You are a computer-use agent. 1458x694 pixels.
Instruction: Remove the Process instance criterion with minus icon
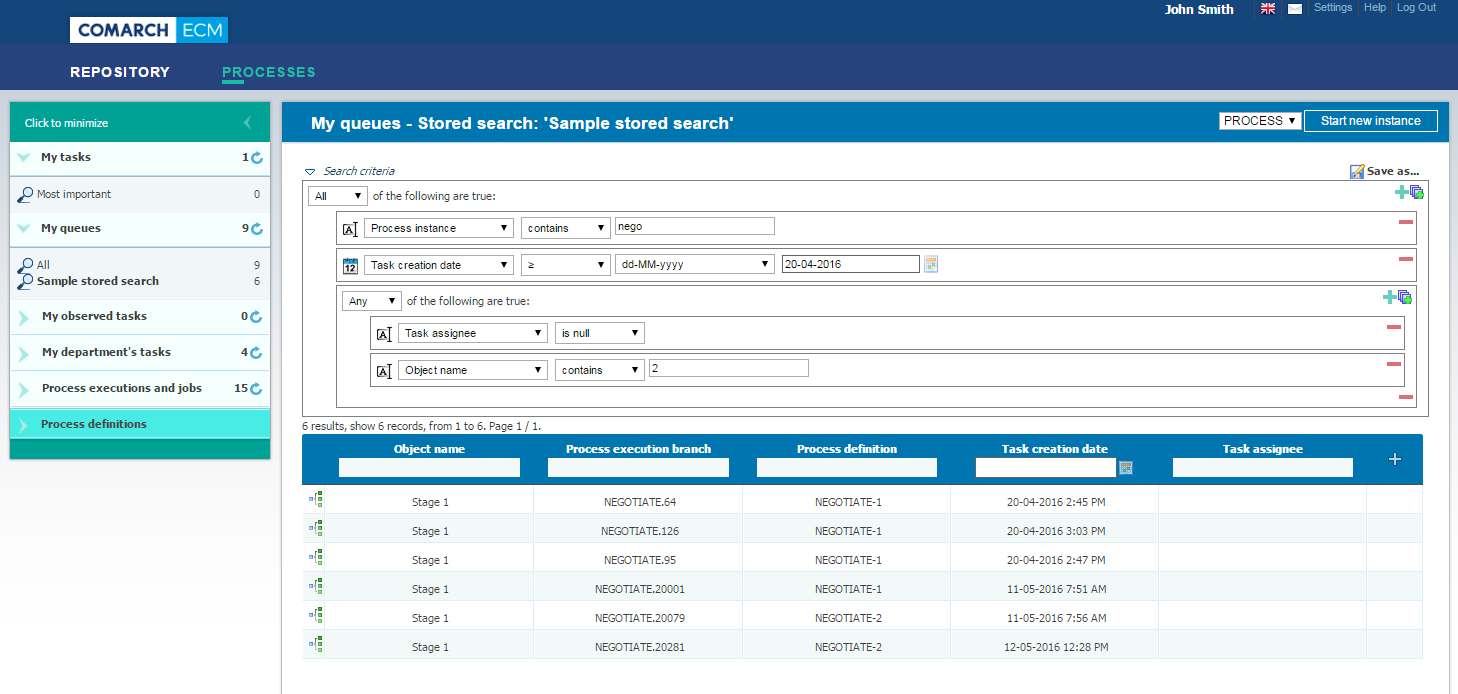pyautogui.click(x=1406, y=222)
